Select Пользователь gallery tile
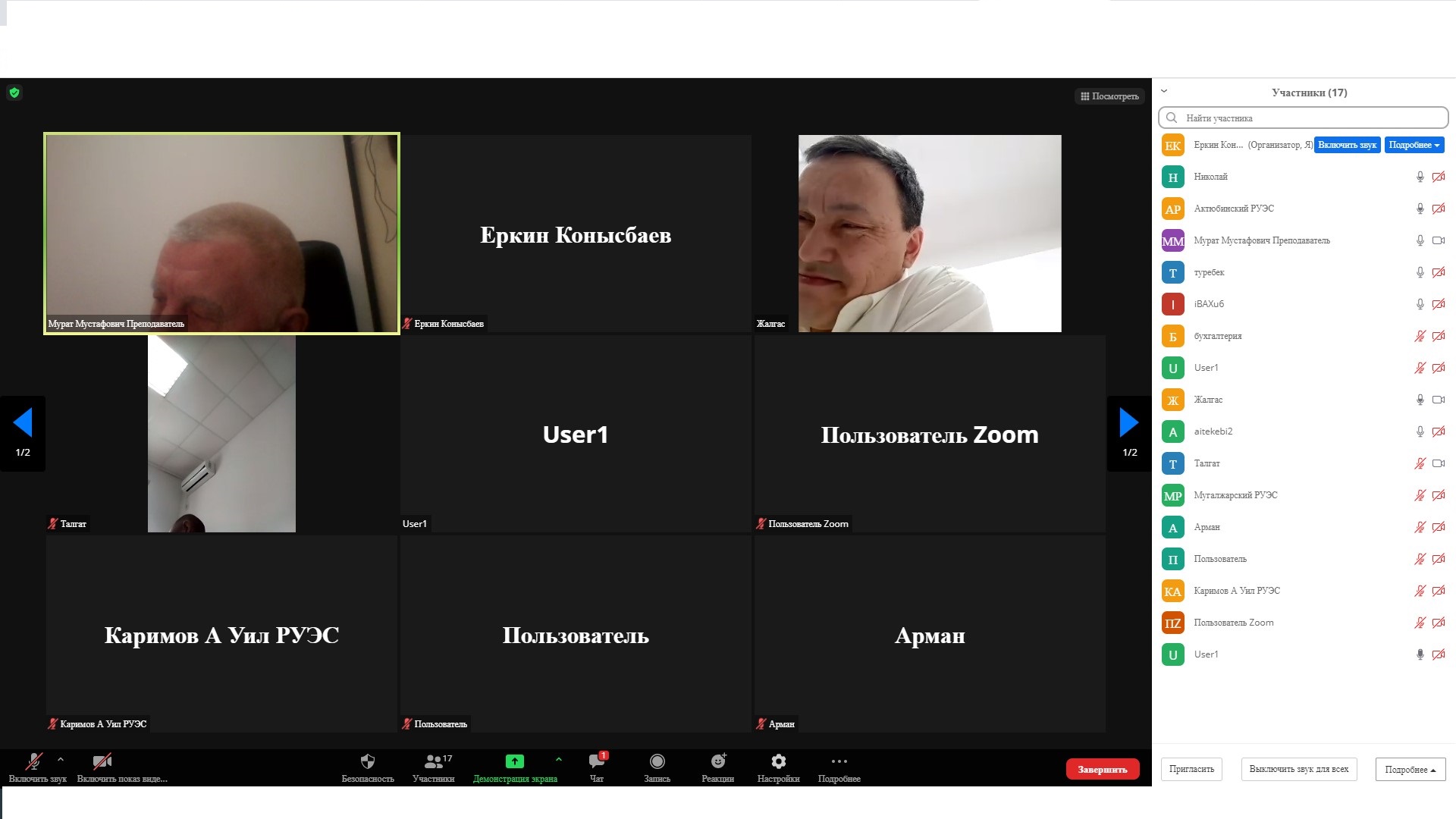 pyautogui.click(x=576, y=634)
